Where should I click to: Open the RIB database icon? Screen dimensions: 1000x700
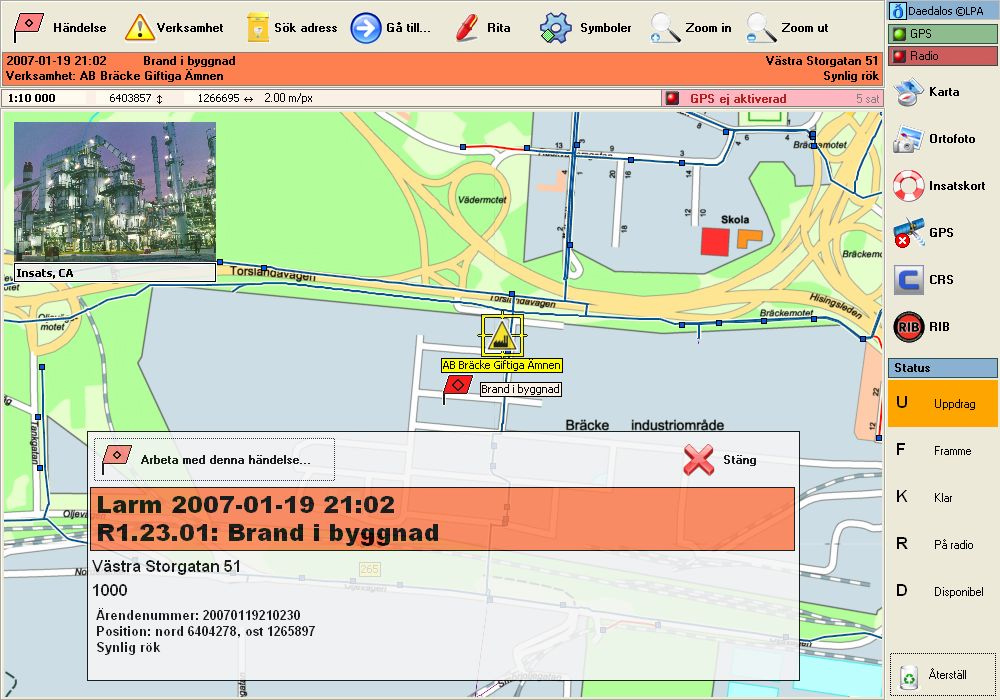click(x=908, y=327)
